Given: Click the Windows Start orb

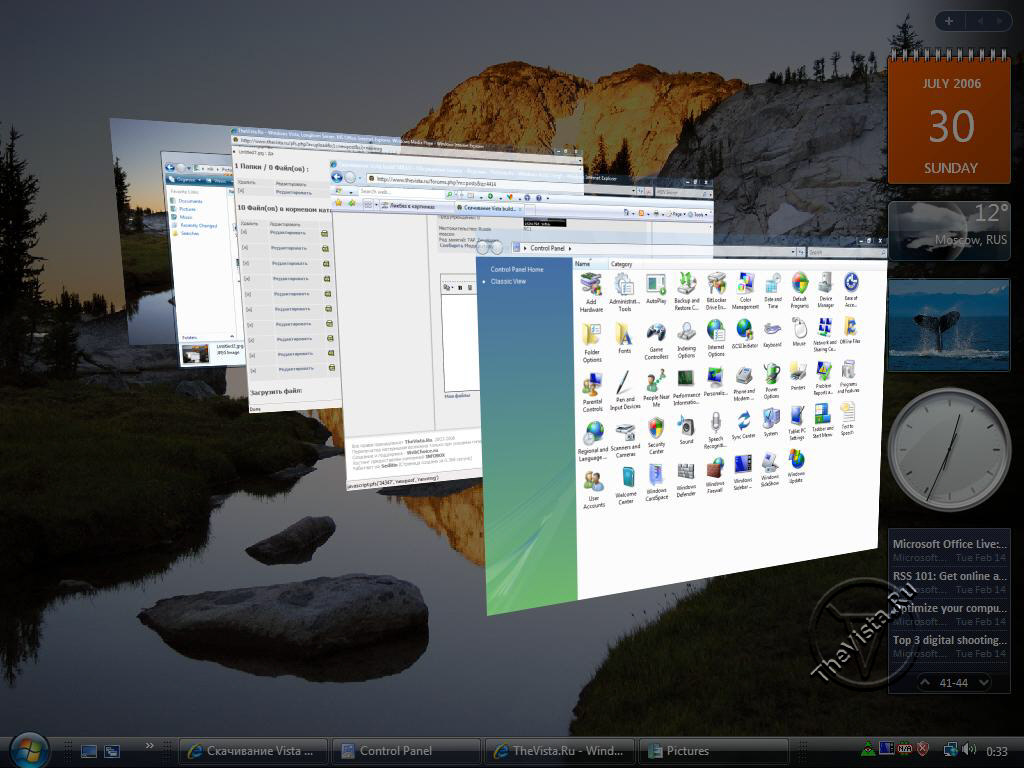Looking at the screenshot, I should click(x=28, y=750).
